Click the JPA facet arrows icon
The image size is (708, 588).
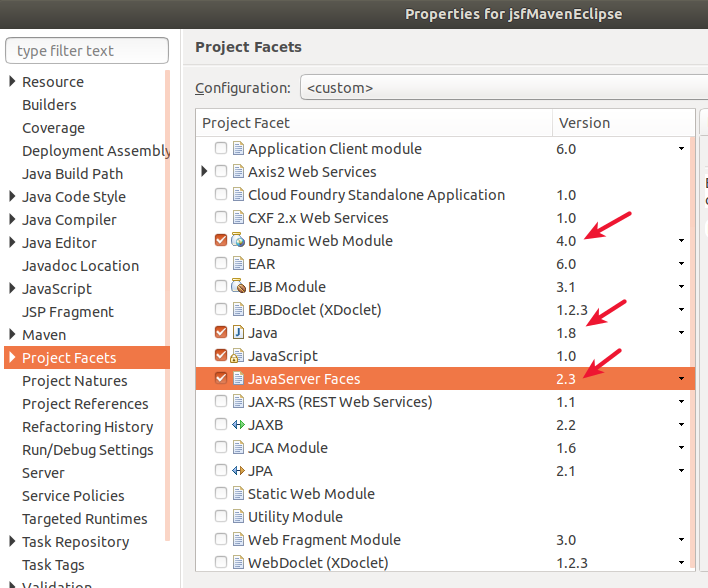coord(238,471)
